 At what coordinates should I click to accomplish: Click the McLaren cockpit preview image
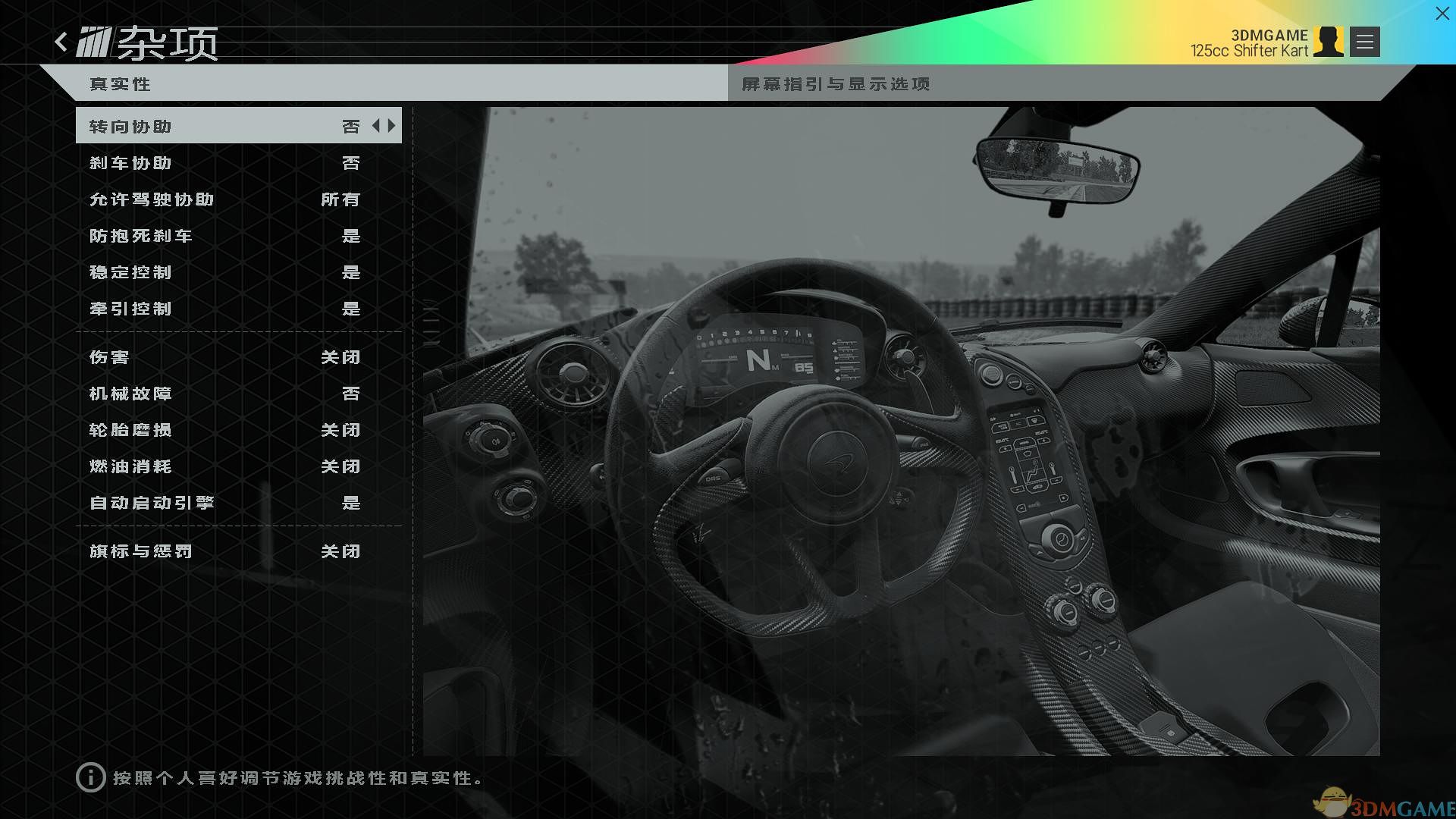click(x=901, y=431)
